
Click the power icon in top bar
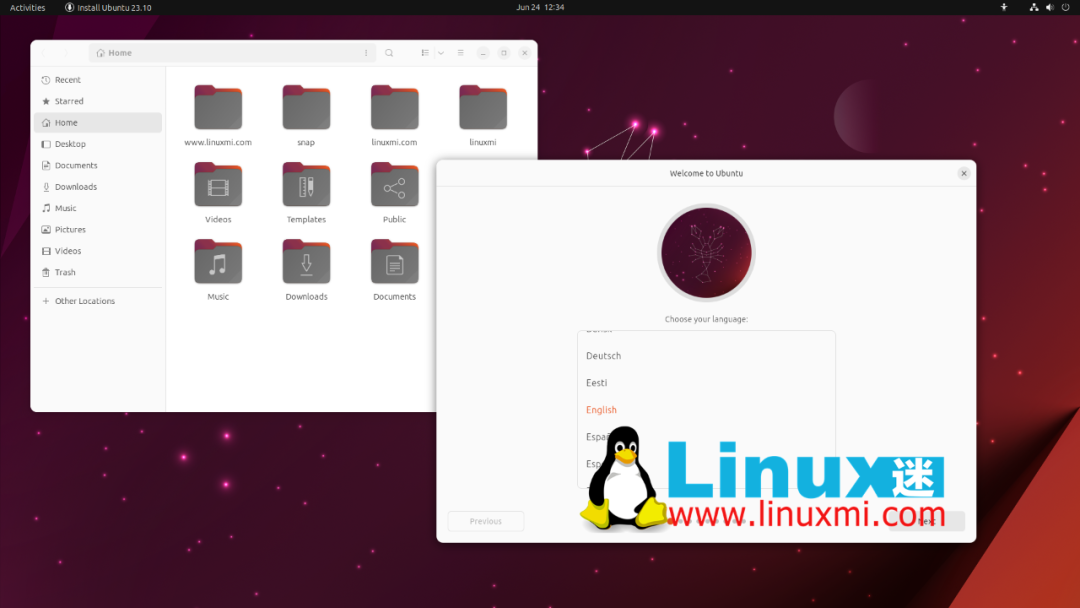pos(1066,8)
